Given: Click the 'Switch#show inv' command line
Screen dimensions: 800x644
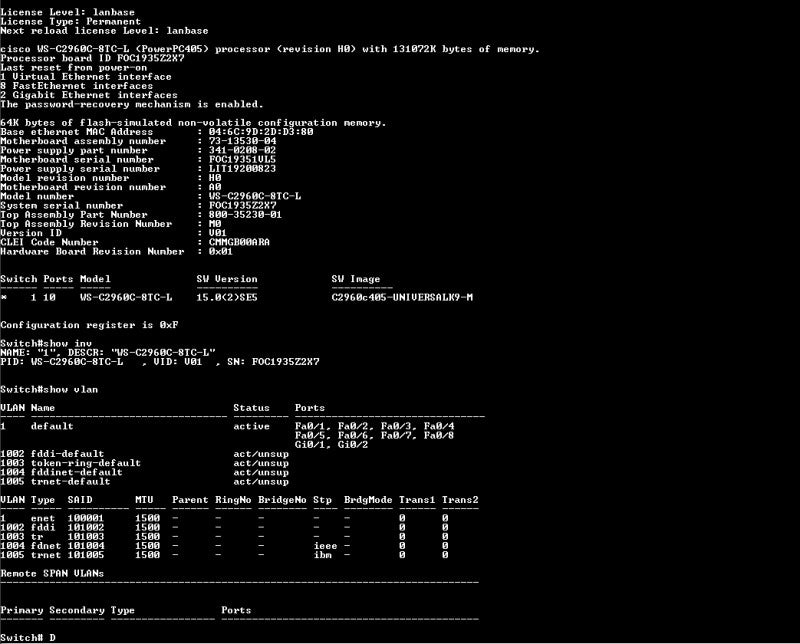Looking at the screenshot, I should (46, 343).
